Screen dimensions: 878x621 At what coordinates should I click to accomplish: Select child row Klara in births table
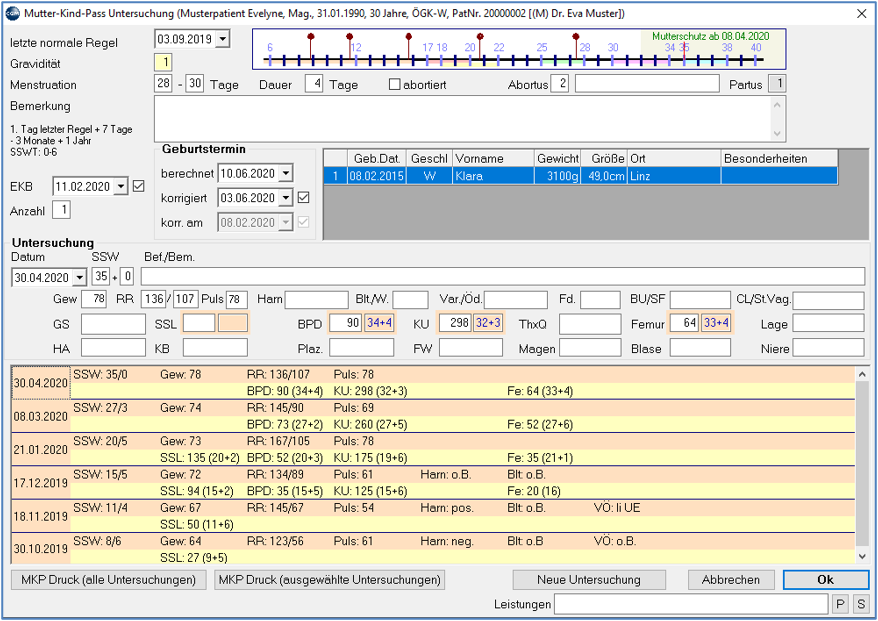(581, 176)
